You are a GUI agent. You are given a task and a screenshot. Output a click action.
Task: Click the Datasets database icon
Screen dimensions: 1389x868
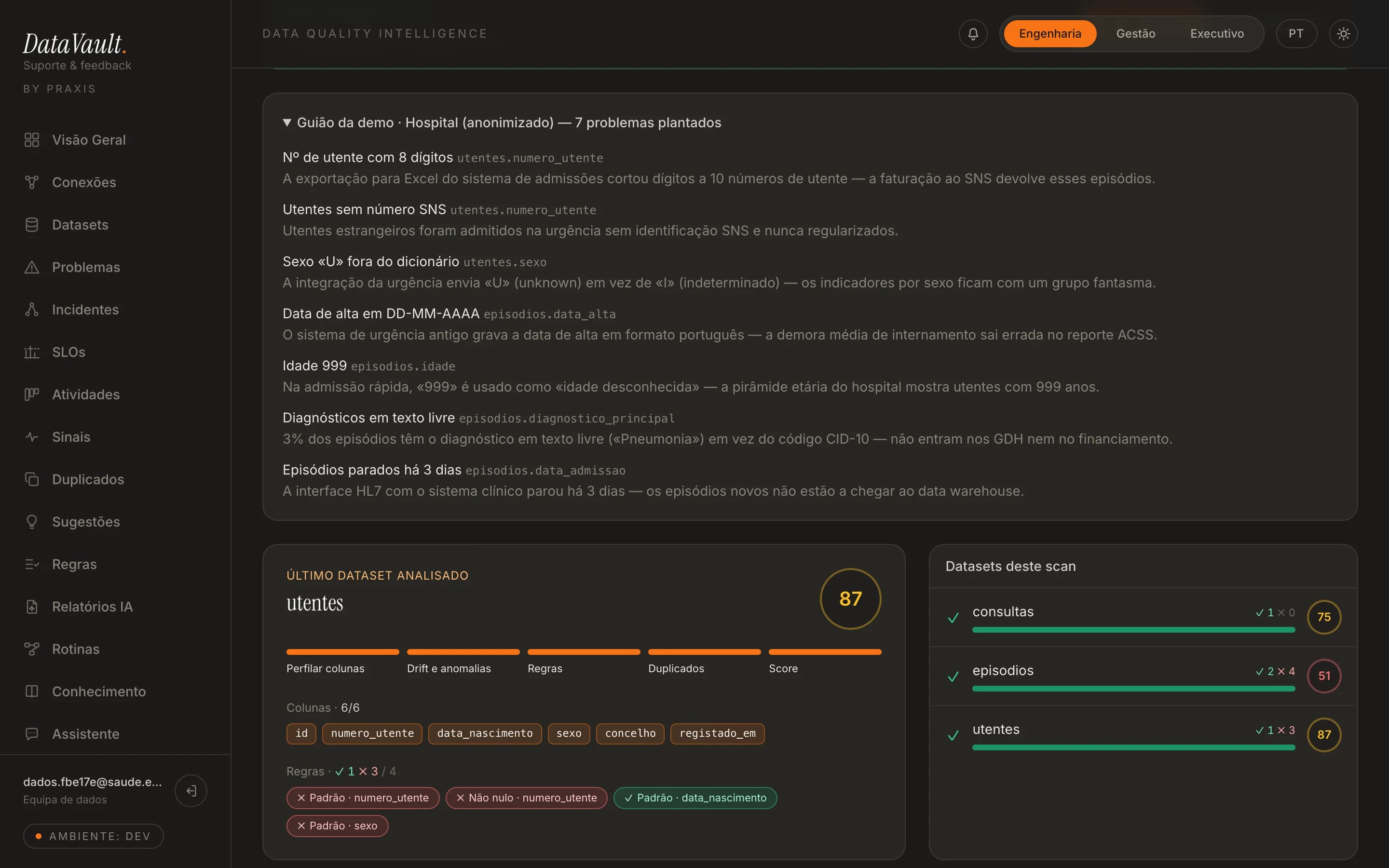pos(31,225)
